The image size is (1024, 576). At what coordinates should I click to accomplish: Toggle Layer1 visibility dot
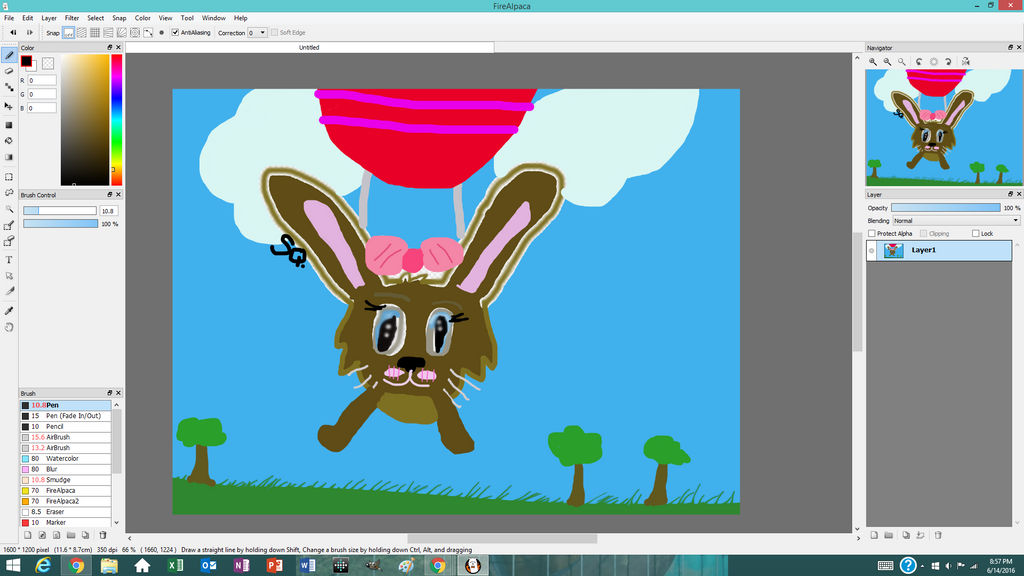pyautogui.click(x=872, y=250)
